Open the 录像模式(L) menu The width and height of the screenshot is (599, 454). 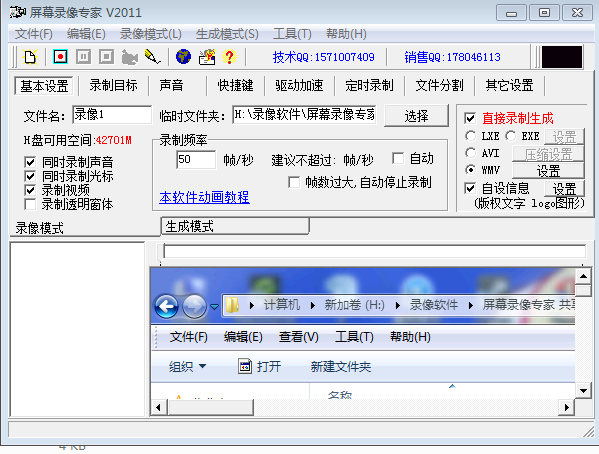tap(151, 34)
